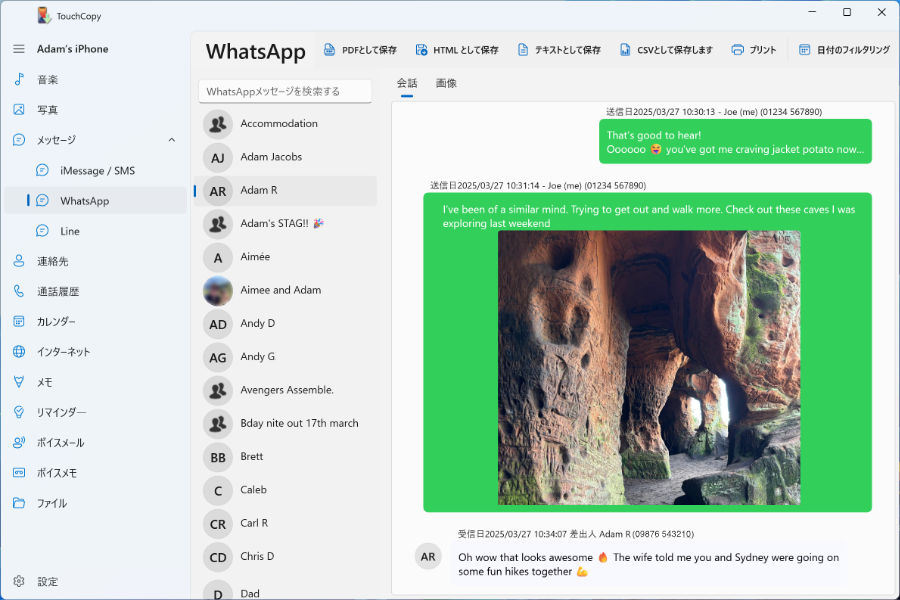Click the 'Oh wow that looks awesome' message

648,564
